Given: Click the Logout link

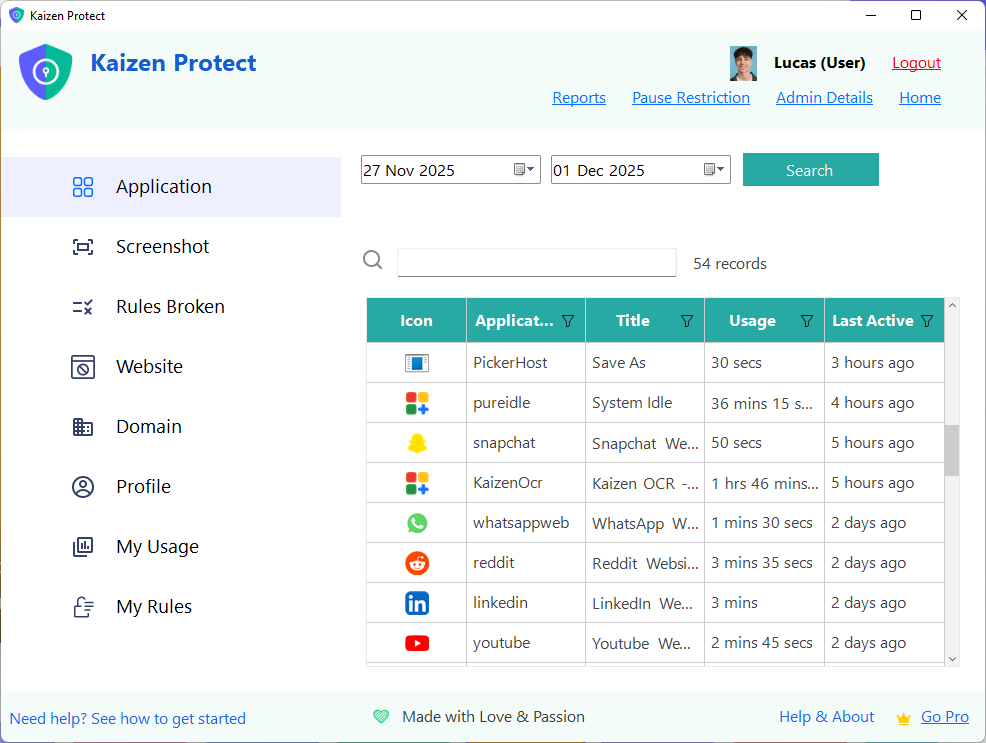Looking at the screenshot, I should (916, 62).
